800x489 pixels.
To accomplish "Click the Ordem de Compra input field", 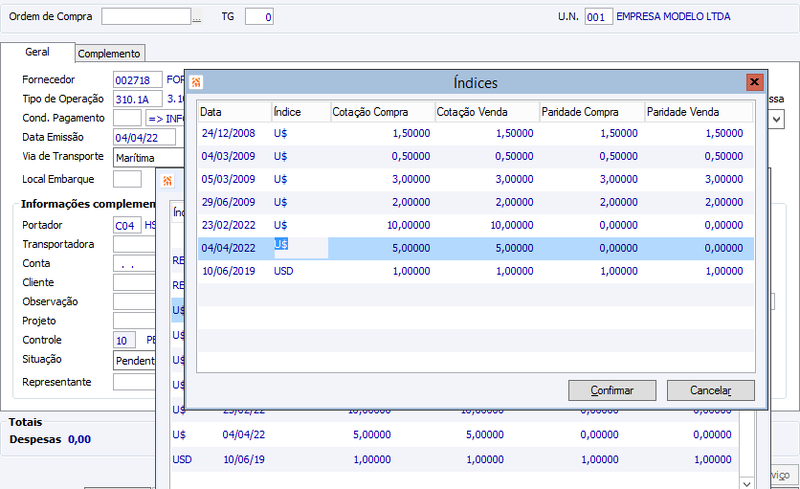I will pos(146,17).
